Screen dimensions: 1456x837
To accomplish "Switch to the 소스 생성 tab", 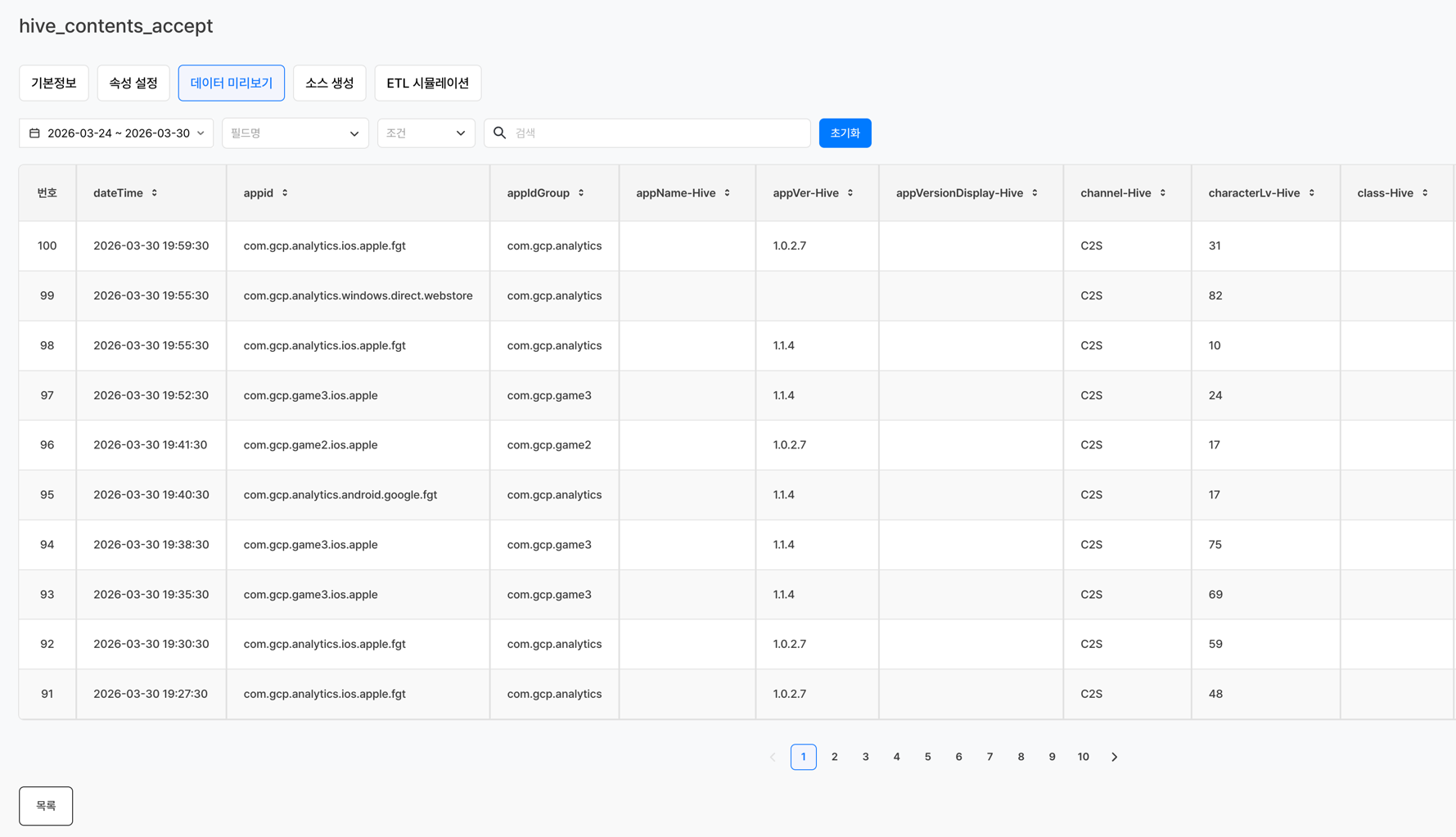I will click(x=329, y=83).
